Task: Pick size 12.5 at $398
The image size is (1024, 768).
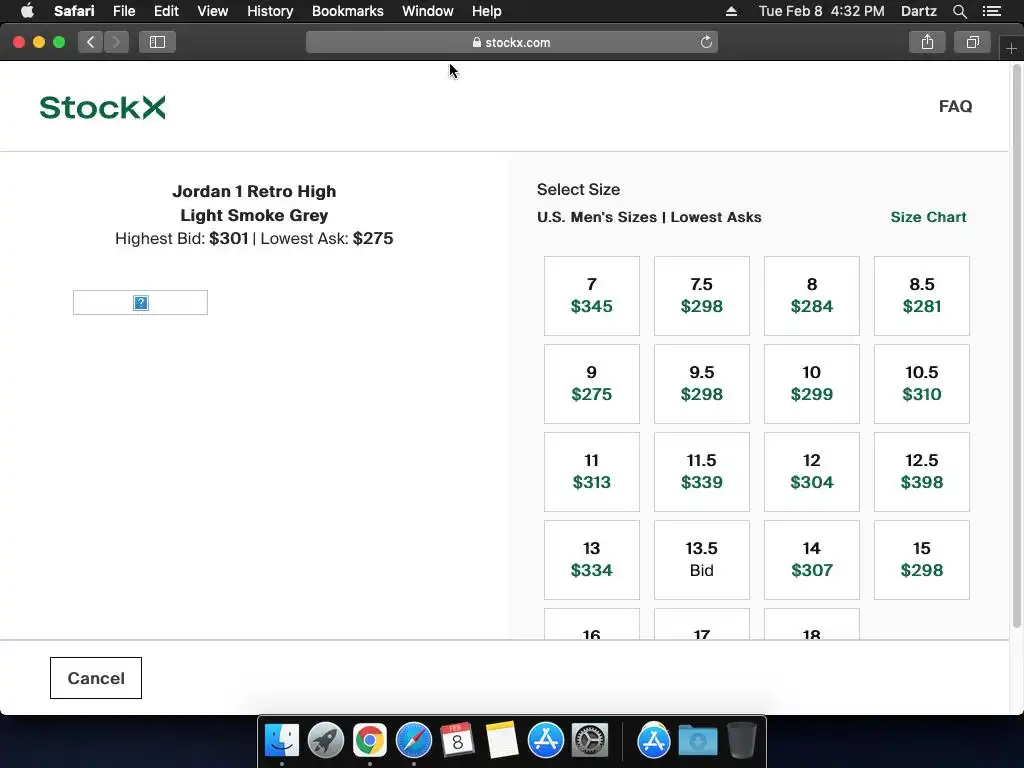Action: (x=921, y=472)
